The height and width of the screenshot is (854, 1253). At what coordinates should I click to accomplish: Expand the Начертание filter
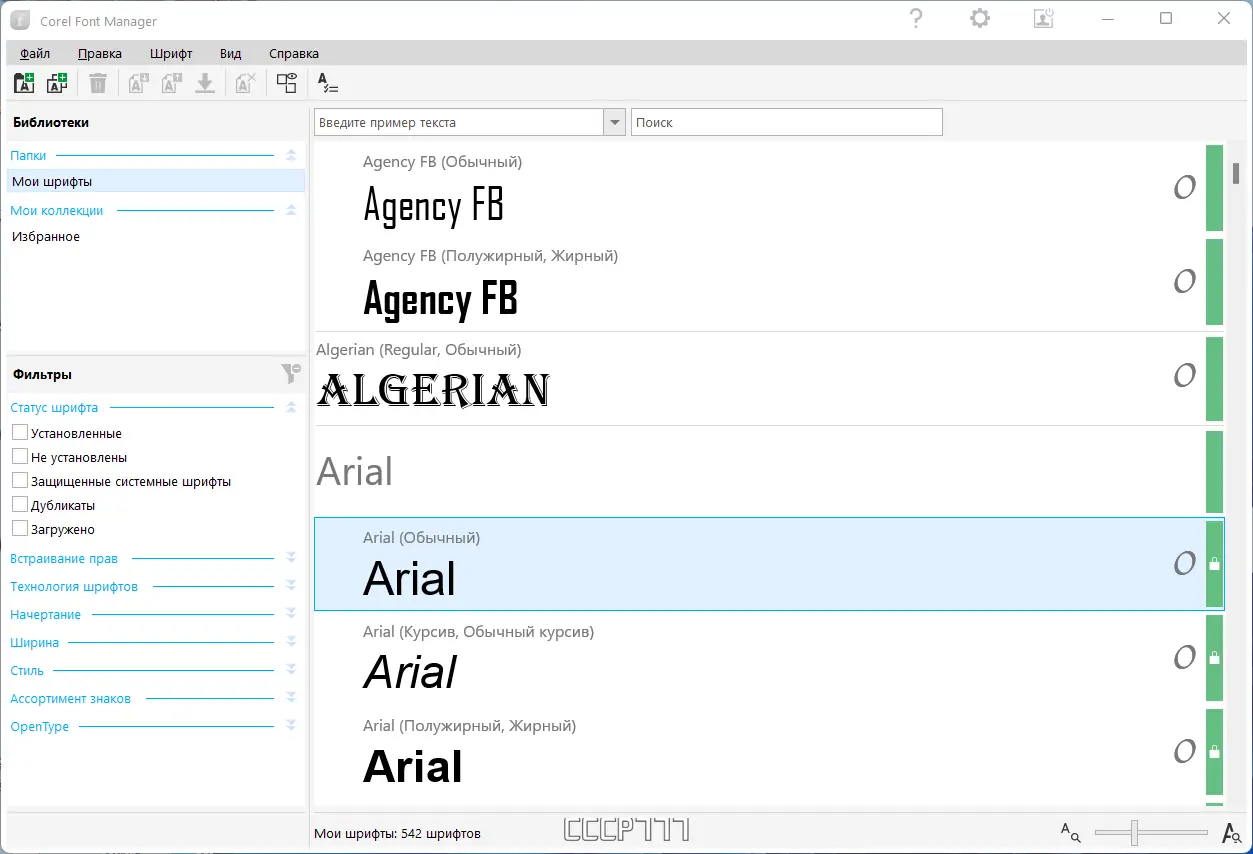point(291,614)
